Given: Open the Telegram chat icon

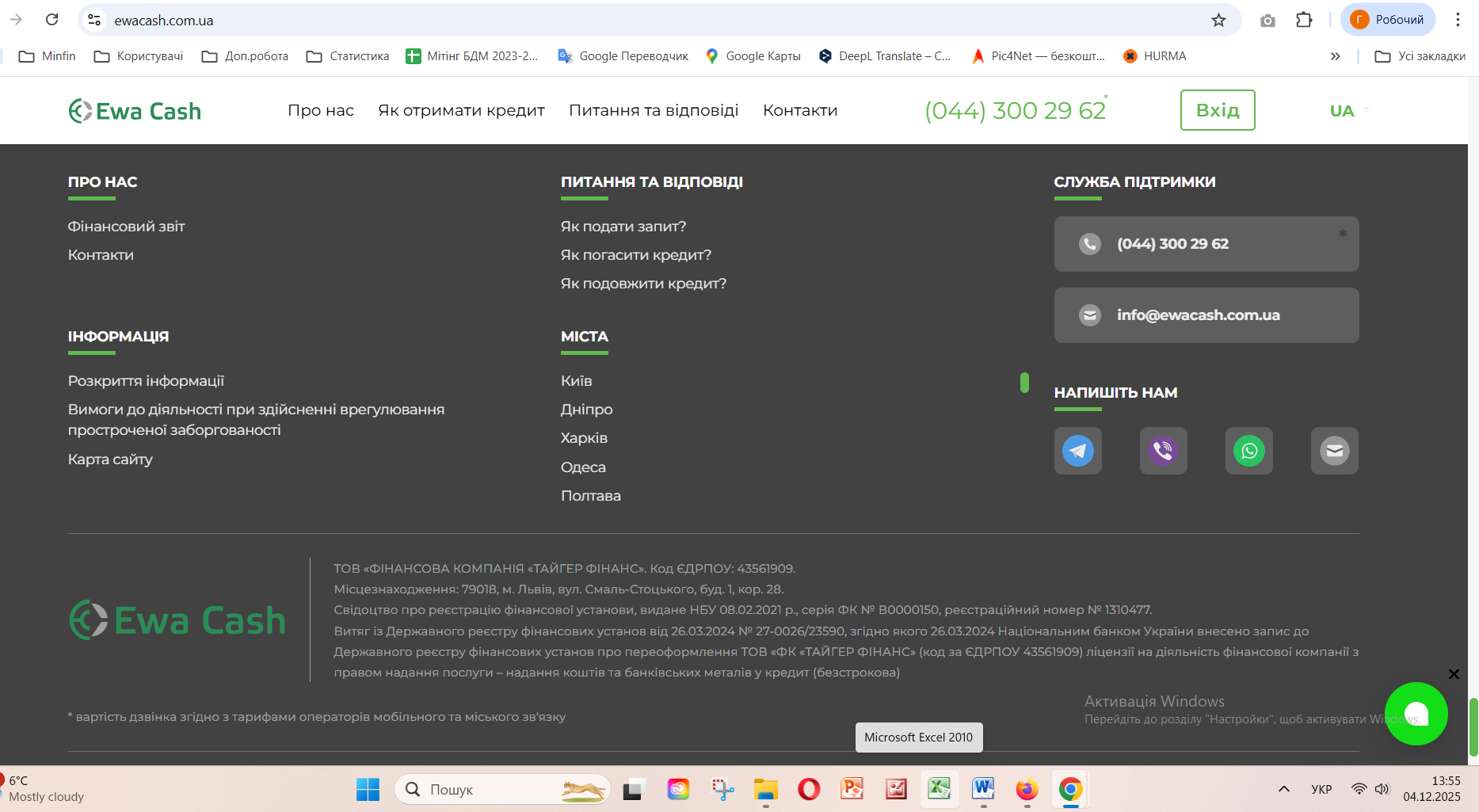Looking at the screenshot, I should pos(1077,451).
